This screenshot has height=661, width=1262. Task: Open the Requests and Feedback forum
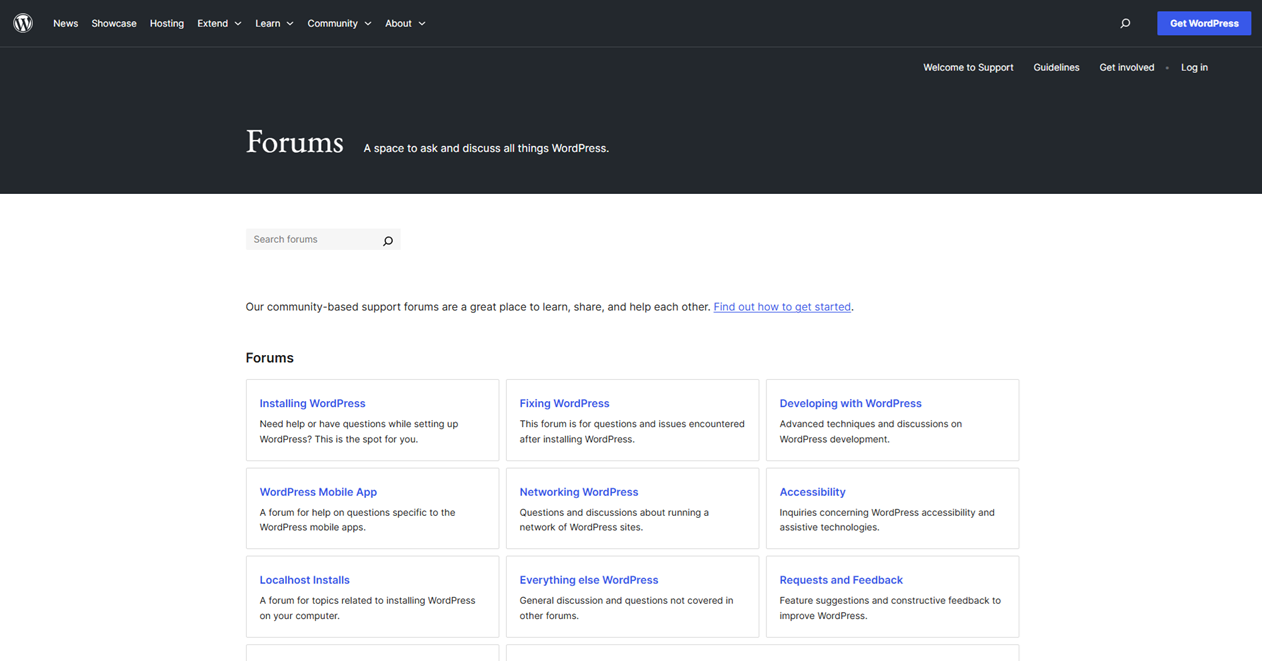[841, 580]
